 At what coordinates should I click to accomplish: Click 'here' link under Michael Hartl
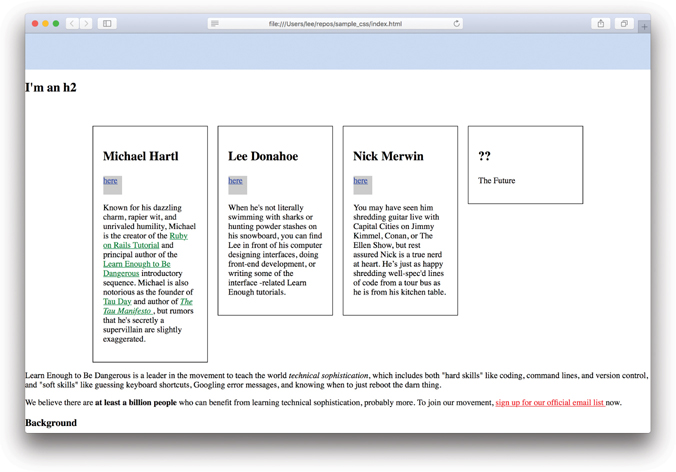coord(110,181)
